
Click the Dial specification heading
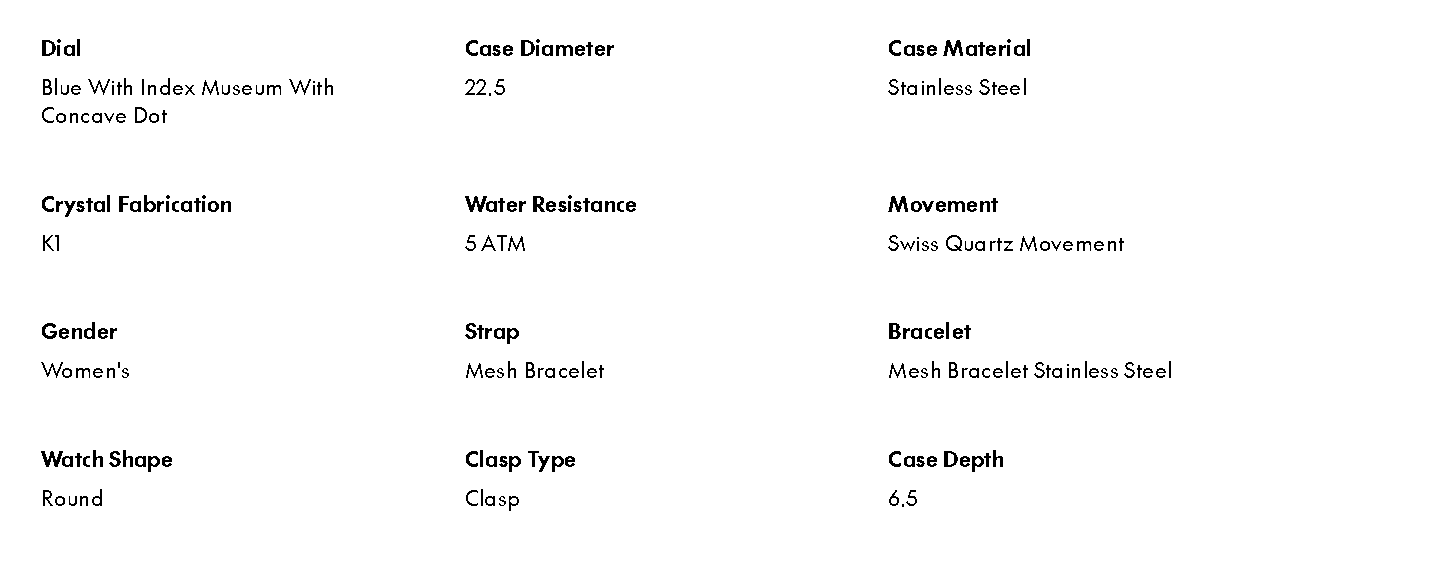(61, 49)
